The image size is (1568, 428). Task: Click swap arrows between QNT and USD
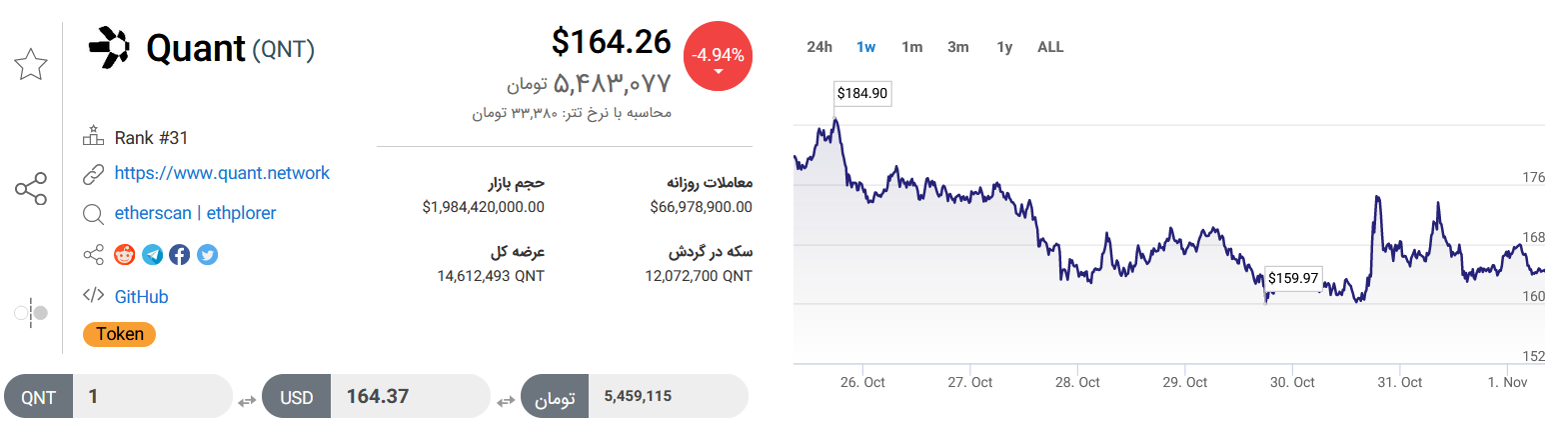(247, 401)
